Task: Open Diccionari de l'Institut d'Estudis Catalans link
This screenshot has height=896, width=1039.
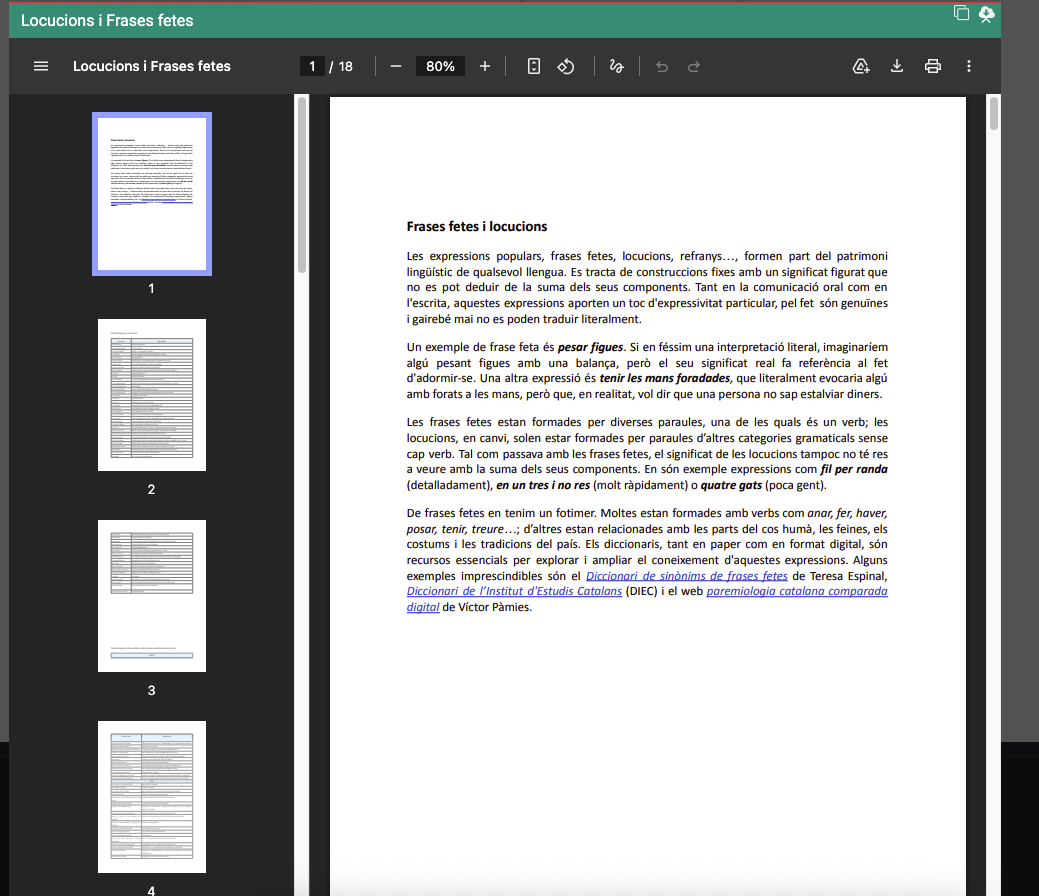Action: (x=514, y=591)
